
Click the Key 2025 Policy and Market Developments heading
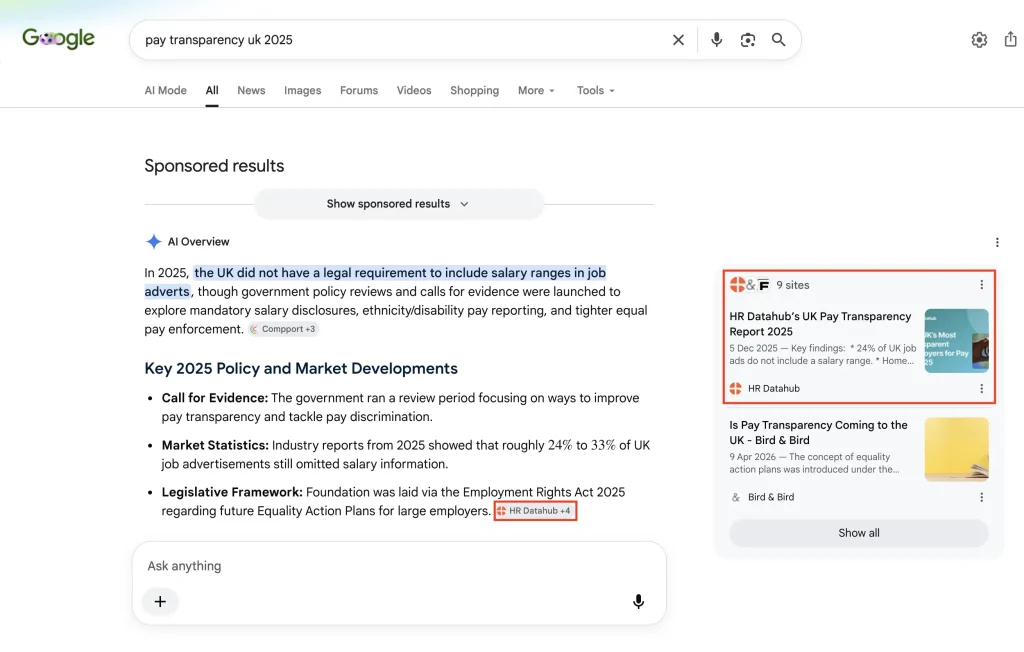pyautogui.click(x=301, y=368)
